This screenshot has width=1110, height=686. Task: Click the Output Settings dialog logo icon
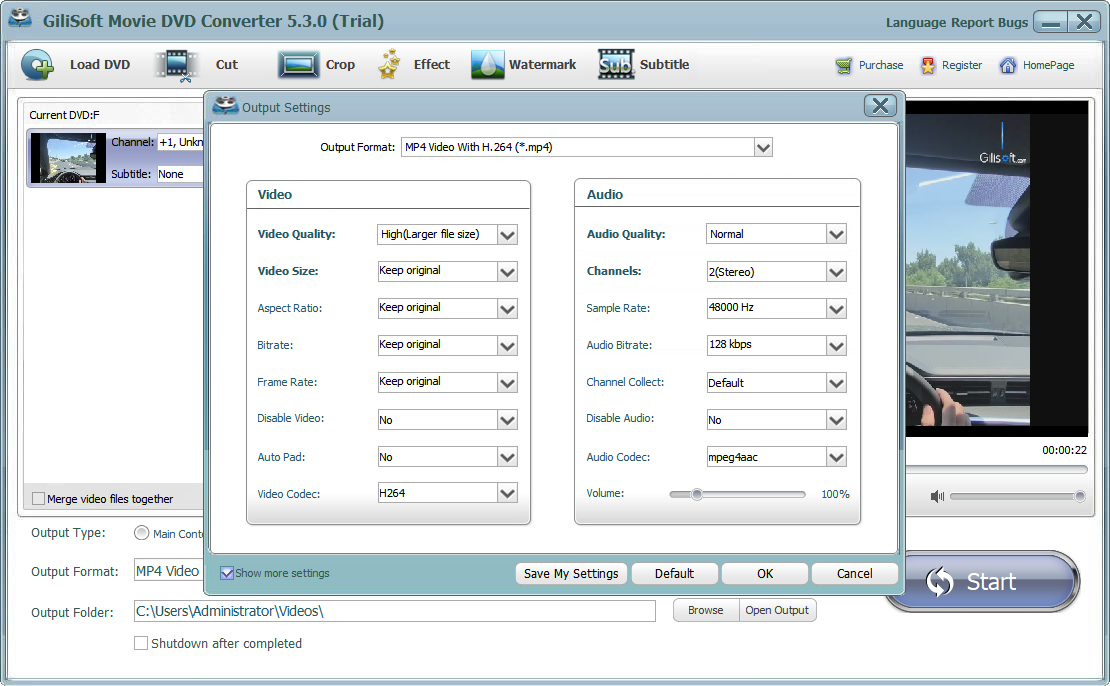click(x=225, y=105)
